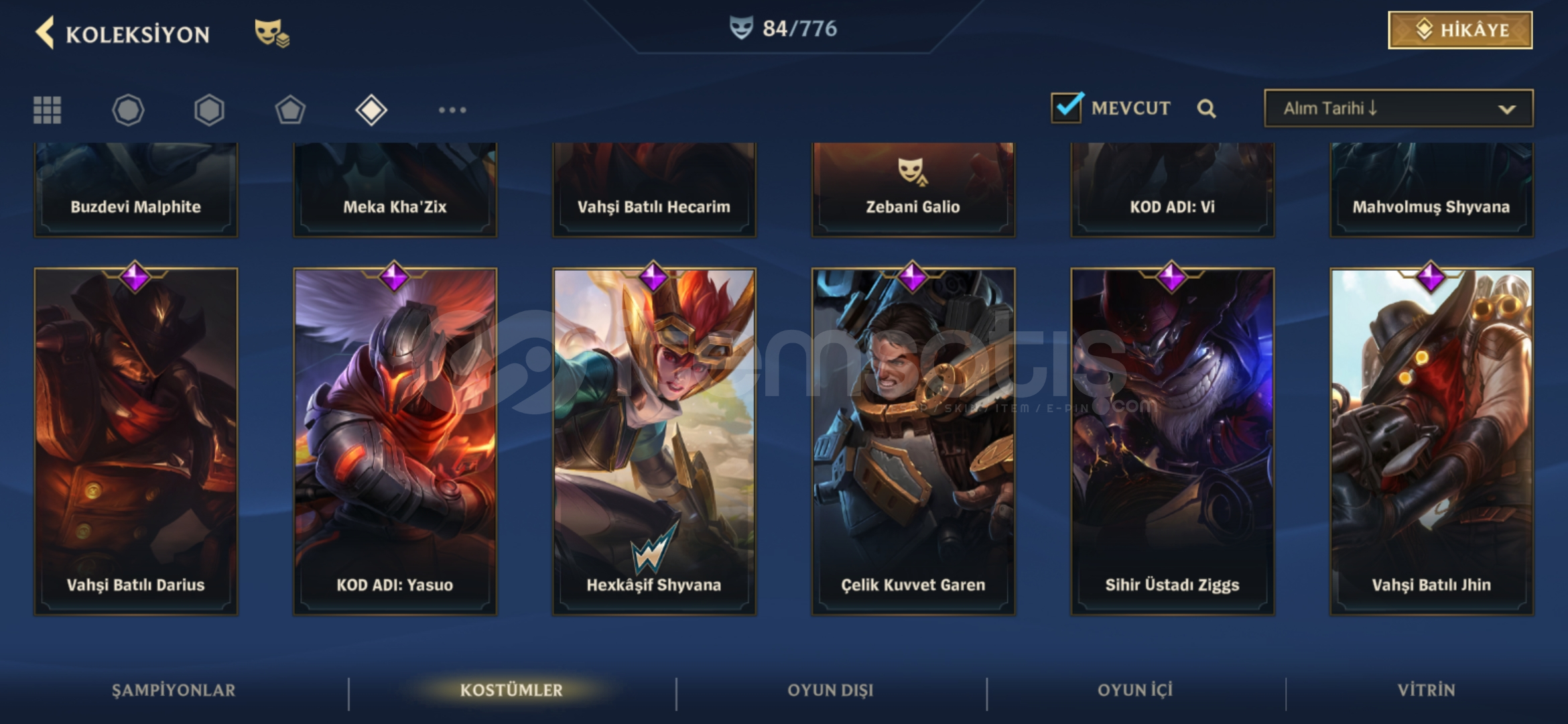Click the HİKÂYE button

(1460, 30)
